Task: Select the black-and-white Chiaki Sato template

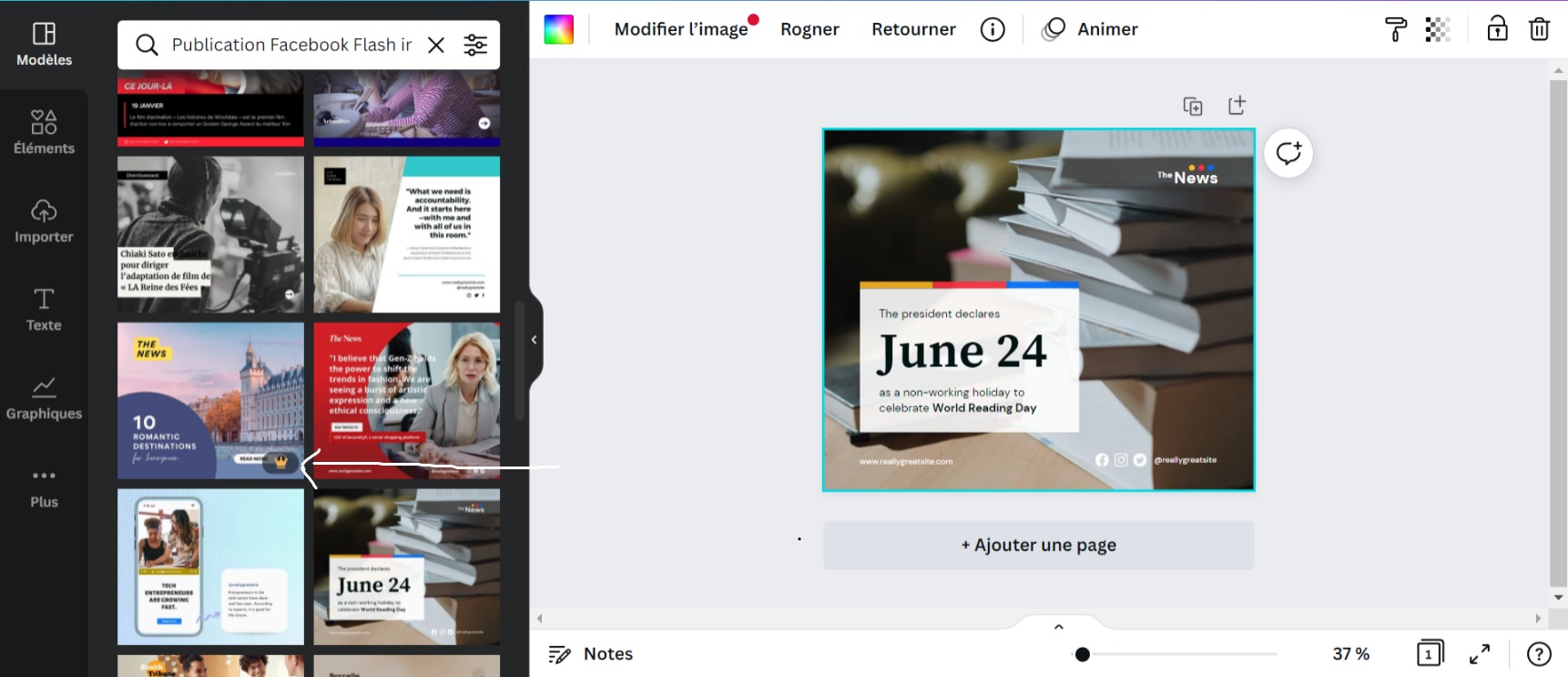Action: (210, 234)
